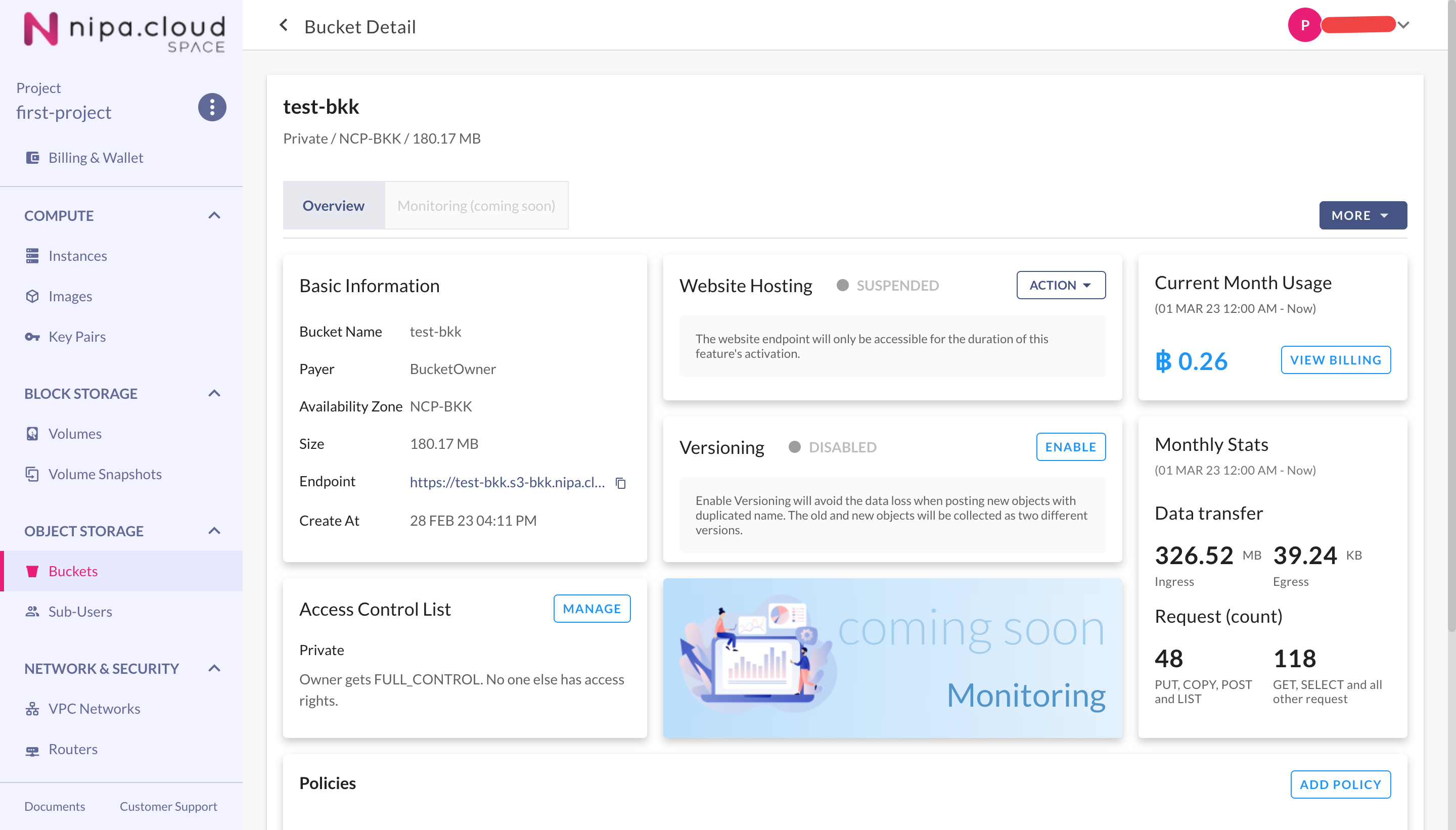Collapse the OBJECT STORAGE section
The image size is (1456, 830).
coord(214,531)
